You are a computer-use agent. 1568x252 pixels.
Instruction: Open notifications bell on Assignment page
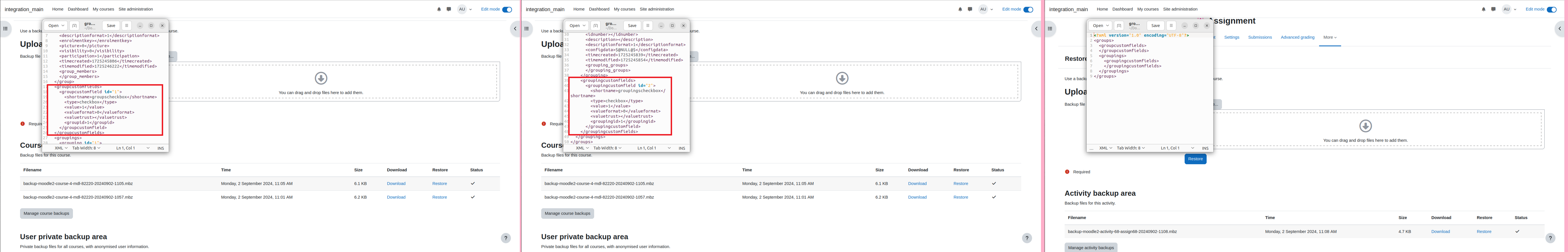pyautogui.click(x=1483, y=9)
